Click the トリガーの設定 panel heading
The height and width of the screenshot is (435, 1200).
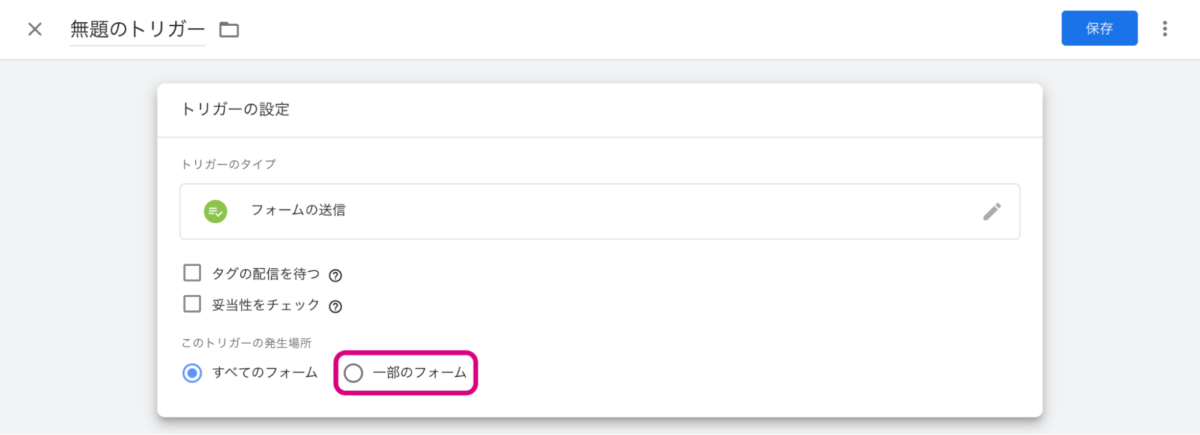pos(235,110)
